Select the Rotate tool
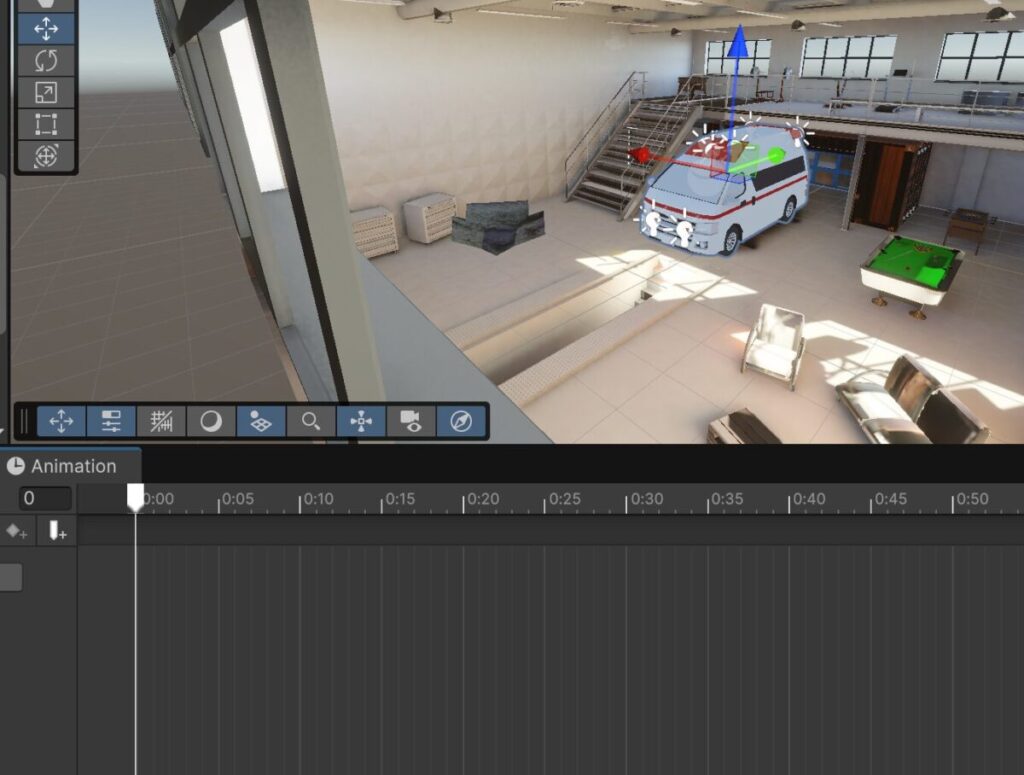This screenshot has width=1024, height=775. tap(46, 60)
